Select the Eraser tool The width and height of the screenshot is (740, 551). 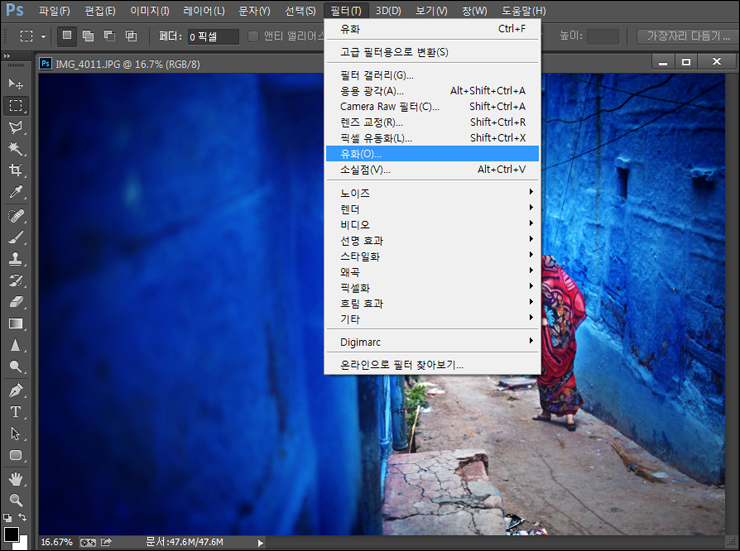[15, 302]
